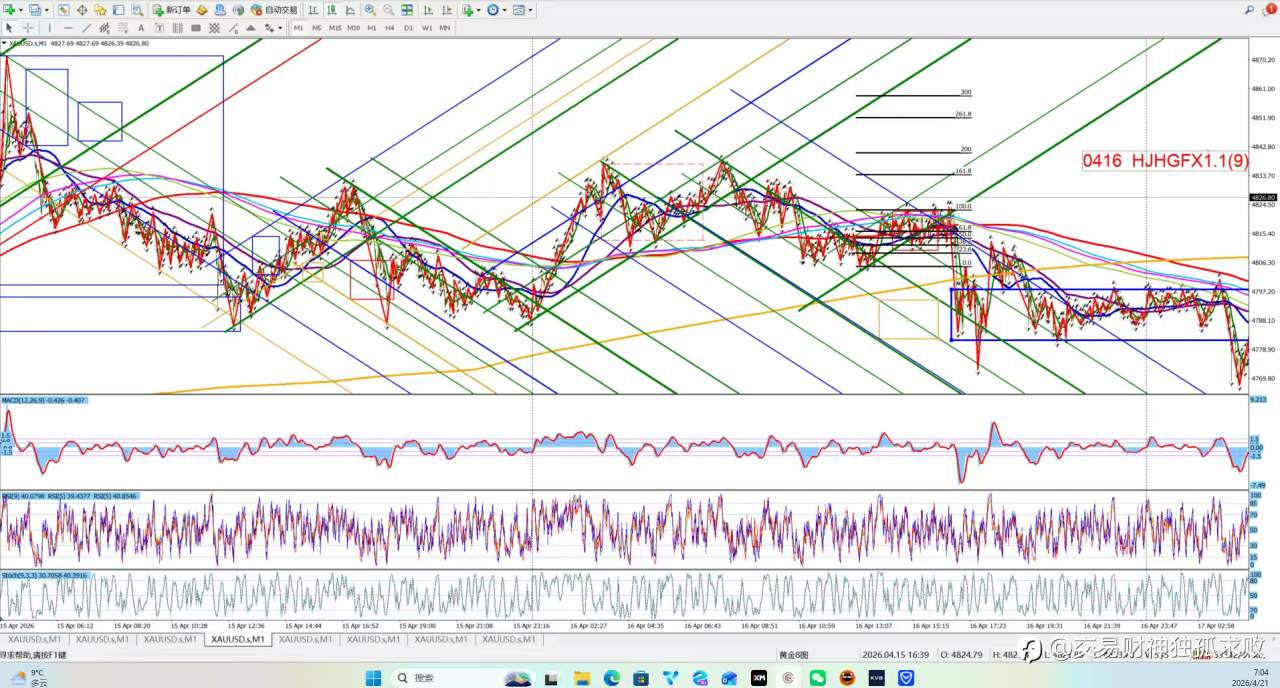Open the Data Window panel
The width and height of the screenshot is (1280, 688).
82,9
